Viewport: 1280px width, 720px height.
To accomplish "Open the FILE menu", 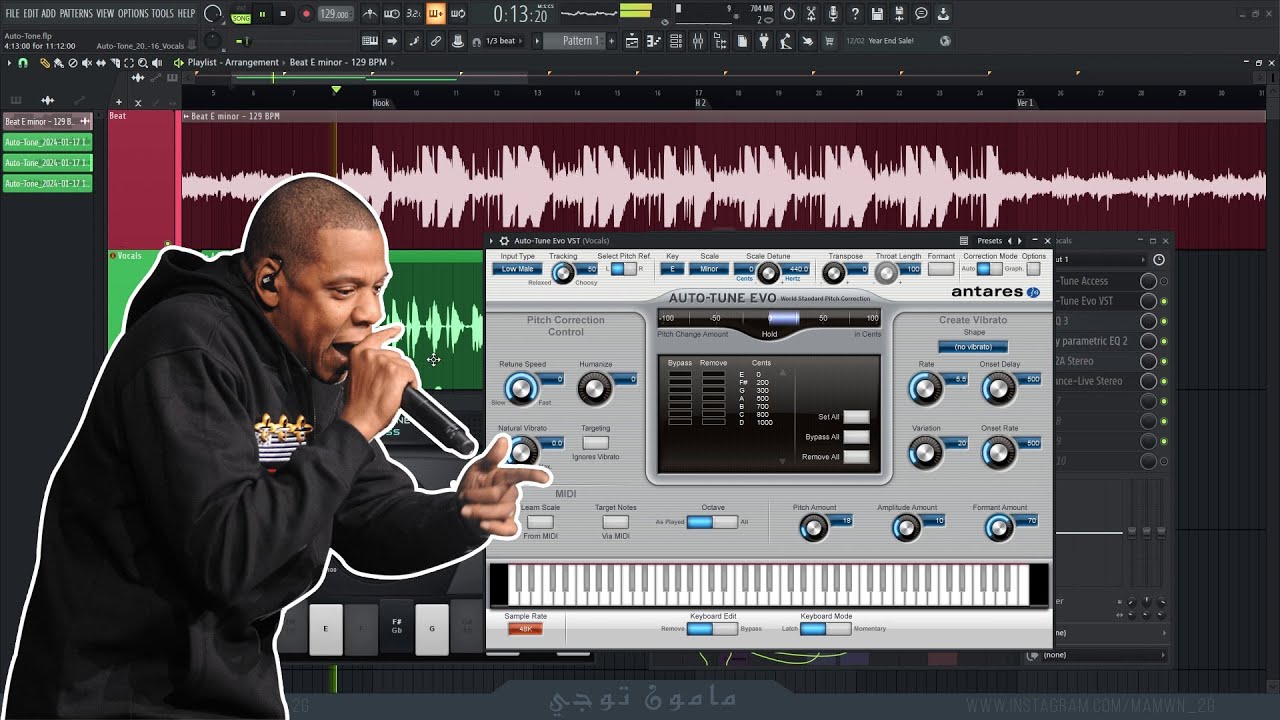I will (12, 13).
